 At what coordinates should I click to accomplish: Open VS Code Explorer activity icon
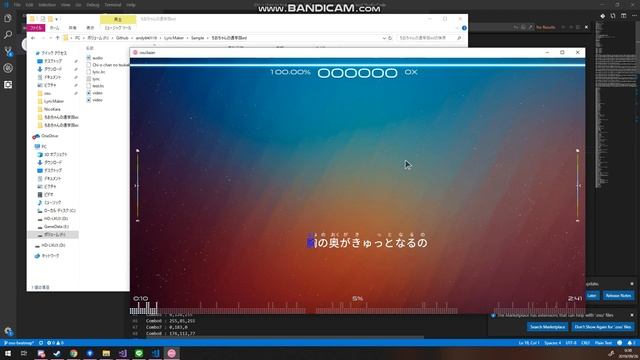point(8,18)
